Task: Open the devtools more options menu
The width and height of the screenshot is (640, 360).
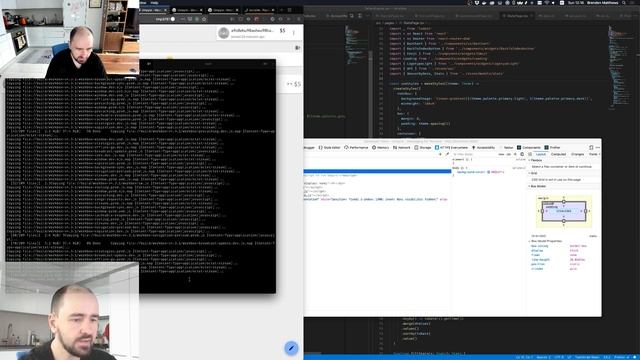Action: coord(598,147)
